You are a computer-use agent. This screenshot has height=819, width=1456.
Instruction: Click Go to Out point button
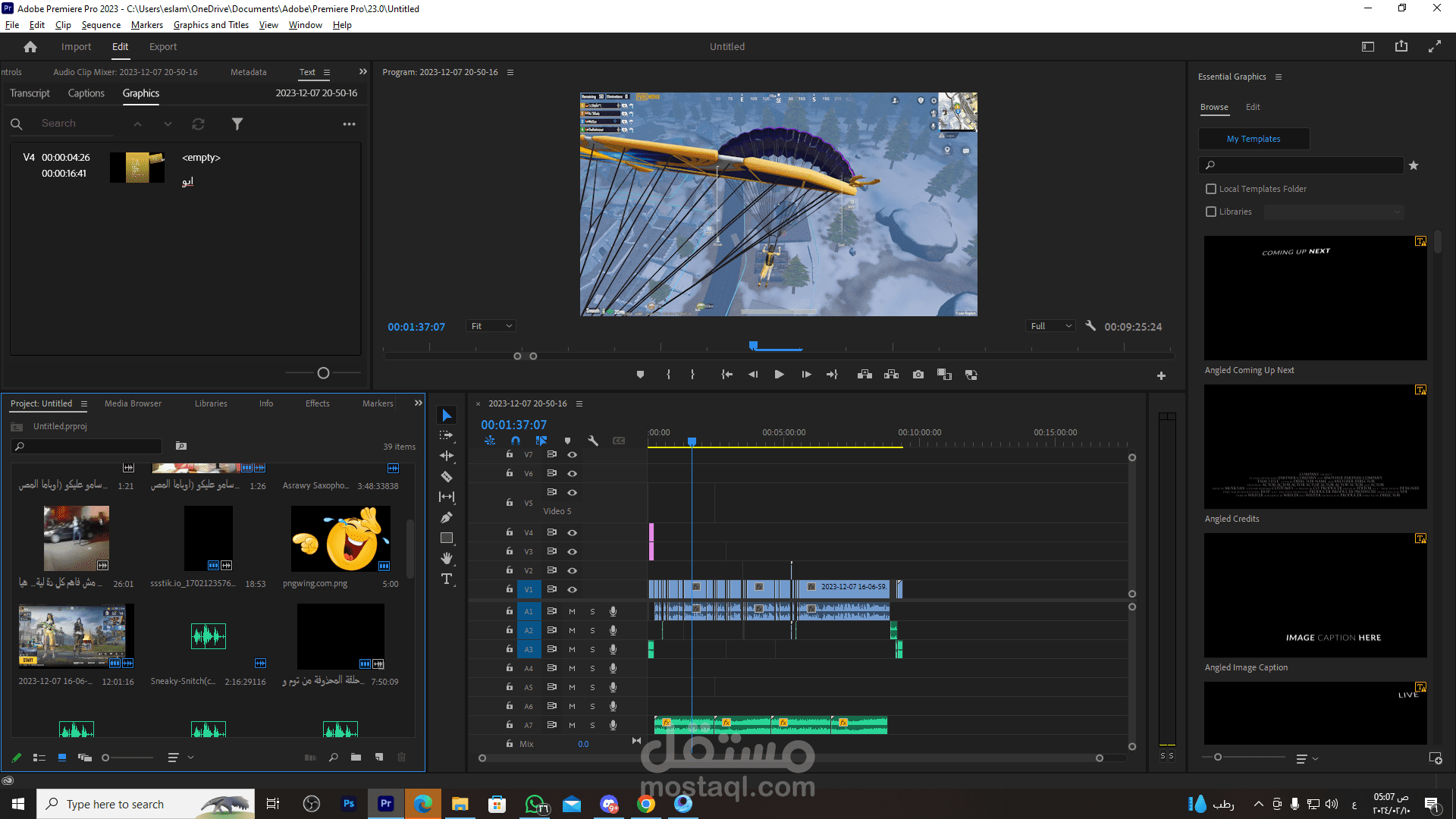tap(832, 375)
